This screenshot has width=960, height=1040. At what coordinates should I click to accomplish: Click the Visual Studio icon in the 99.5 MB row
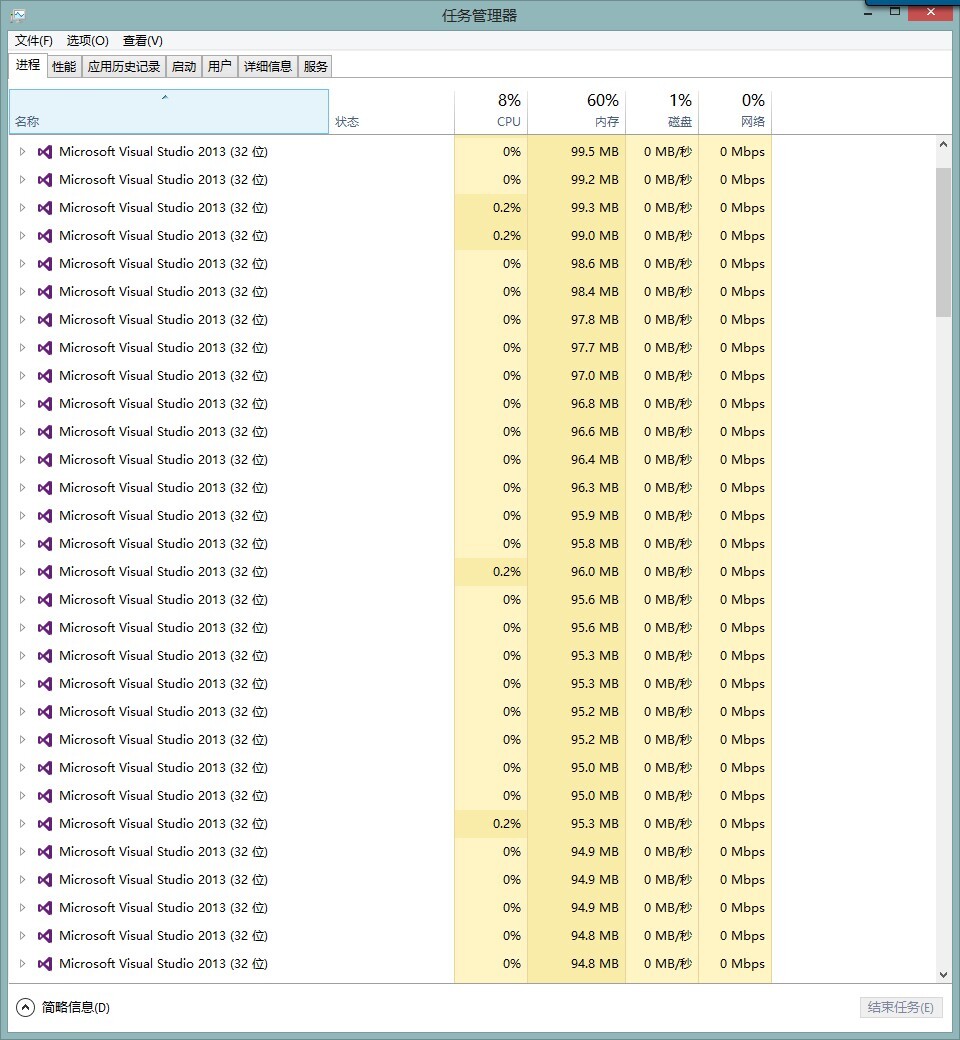click(x=44, y=152)
